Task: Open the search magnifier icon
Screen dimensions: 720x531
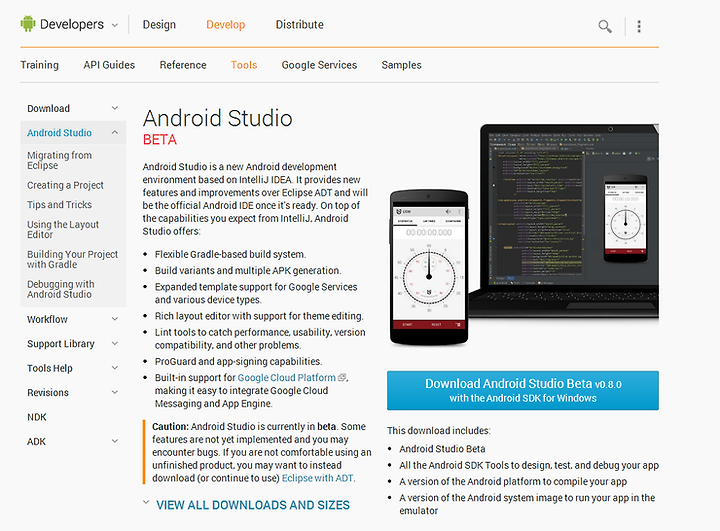Action: (605, 26)
